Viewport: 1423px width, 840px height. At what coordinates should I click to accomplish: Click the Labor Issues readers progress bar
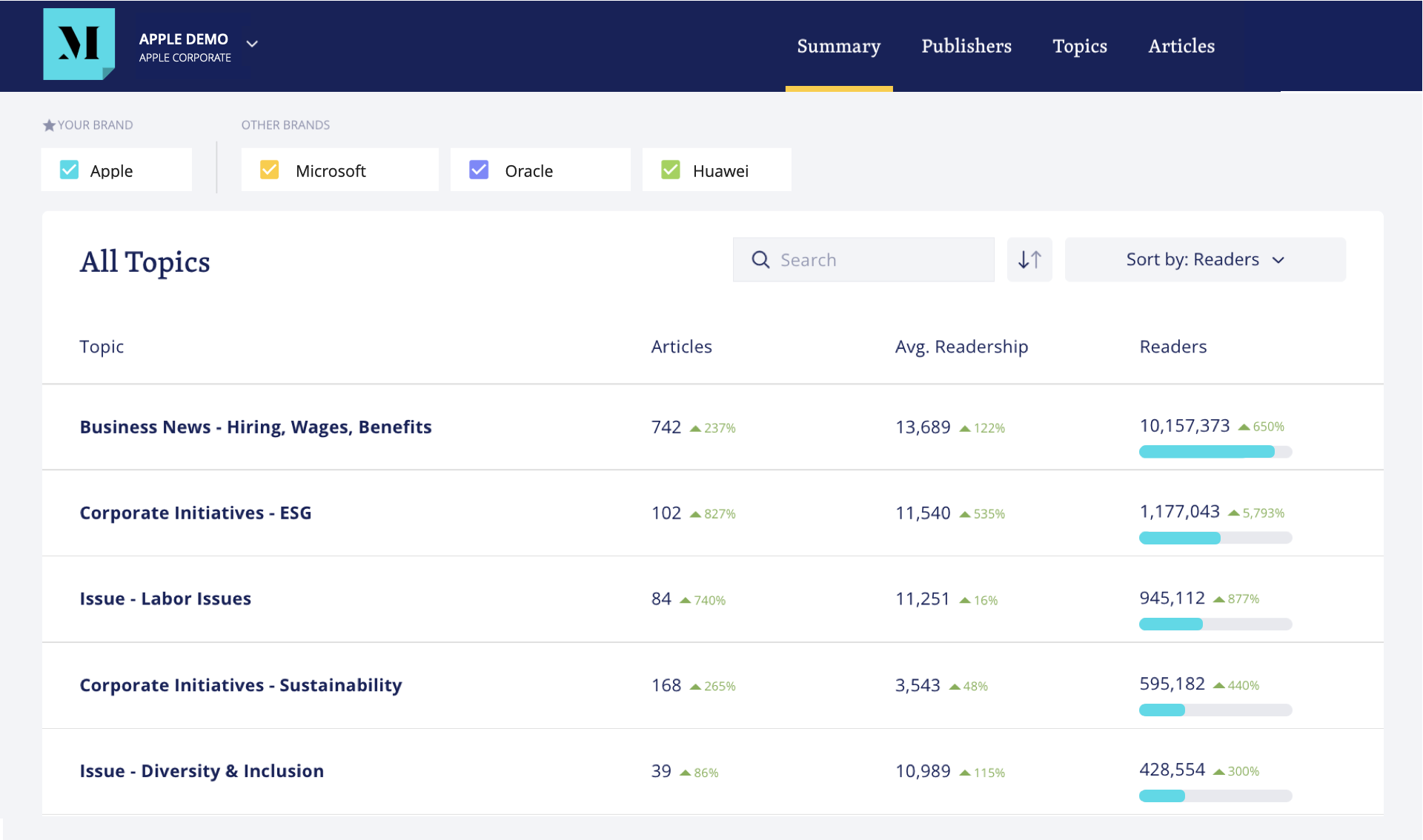(x=1215, y=624)
